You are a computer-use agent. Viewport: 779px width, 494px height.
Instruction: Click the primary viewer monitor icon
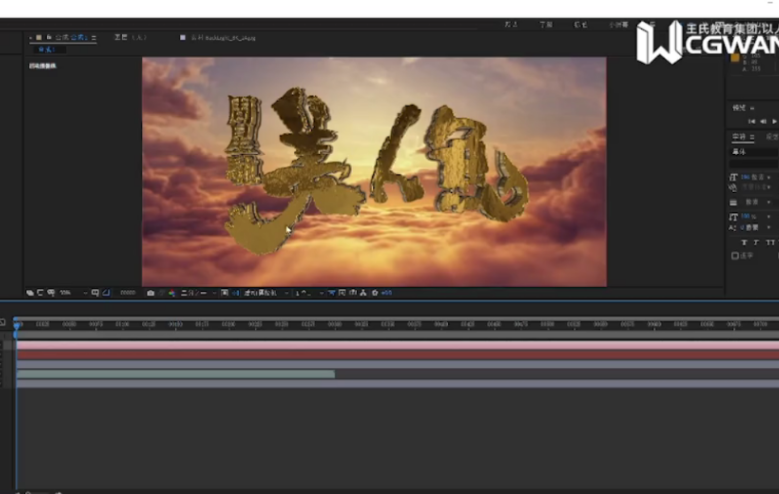[x=40, y=293]
